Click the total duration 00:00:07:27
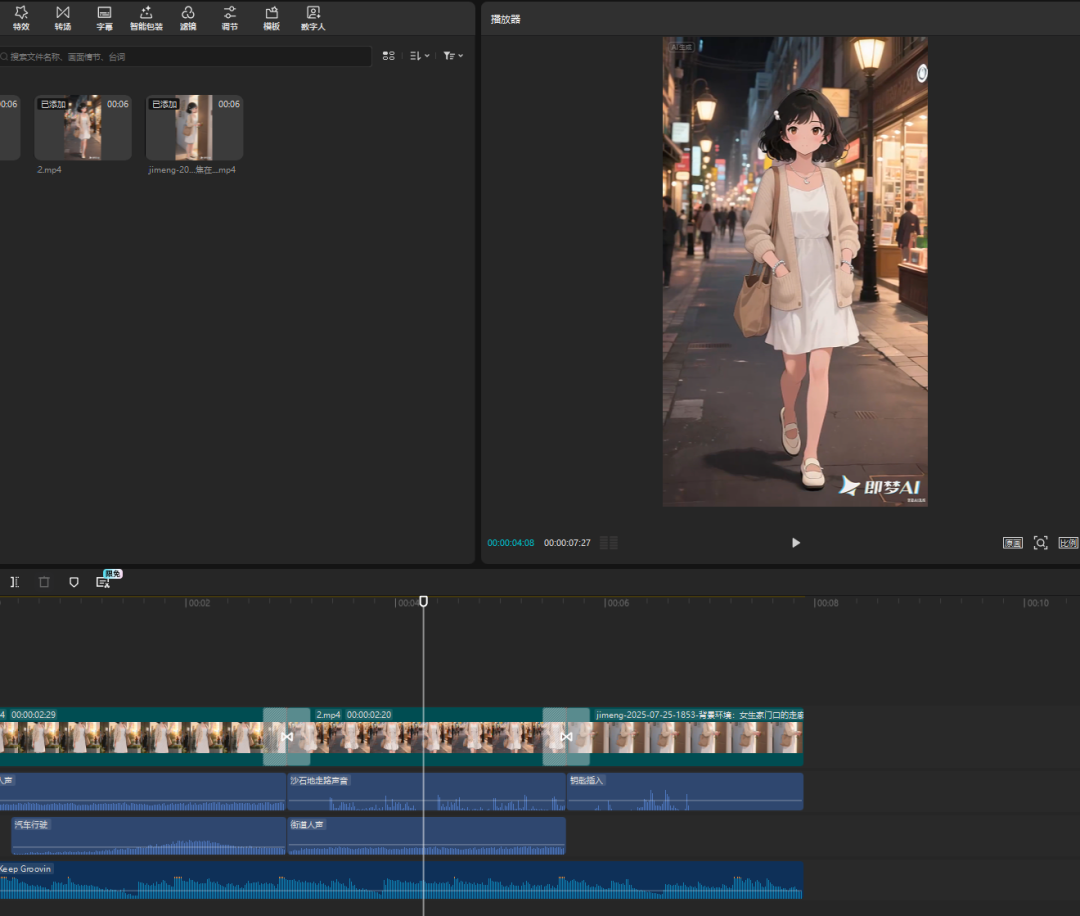 pos(567,543)
